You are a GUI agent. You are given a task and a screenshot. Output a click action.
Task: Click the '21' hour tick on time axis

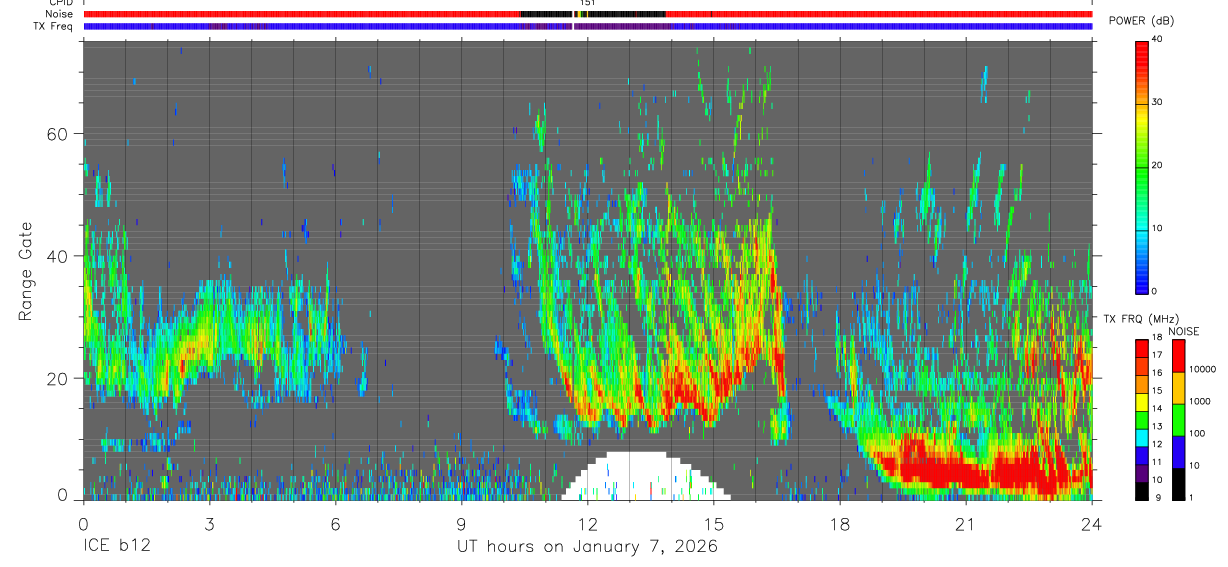point(965,523)
